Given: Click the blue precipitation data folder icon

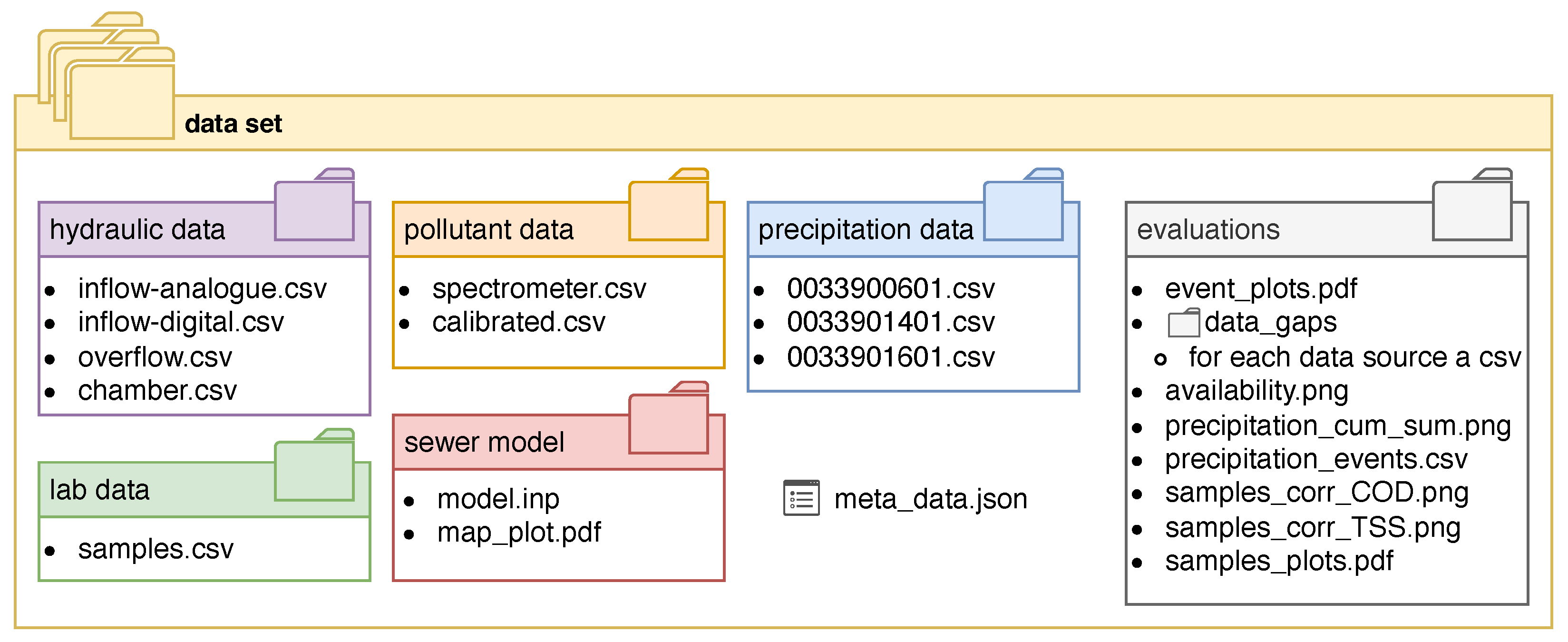Looking at the screenshot, I should (1023, 207).
